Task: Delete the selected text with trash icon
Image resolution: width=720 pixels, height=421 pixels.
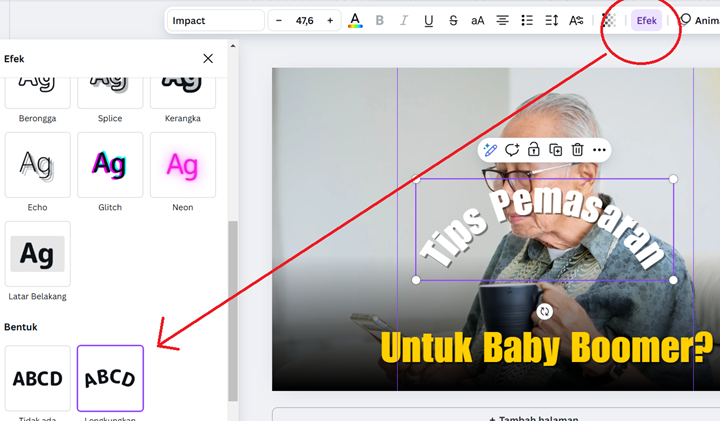Action: [578, 150]
